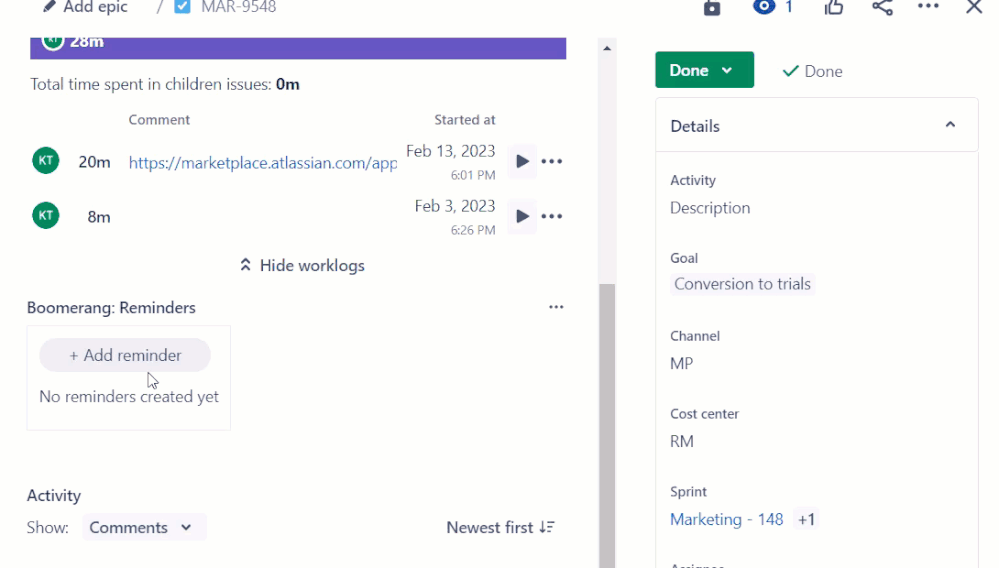The width and height of the screenshot is (999, 568).
Task: Click the Boomerang: Reminders heading
Action: (x=111, y=308)
